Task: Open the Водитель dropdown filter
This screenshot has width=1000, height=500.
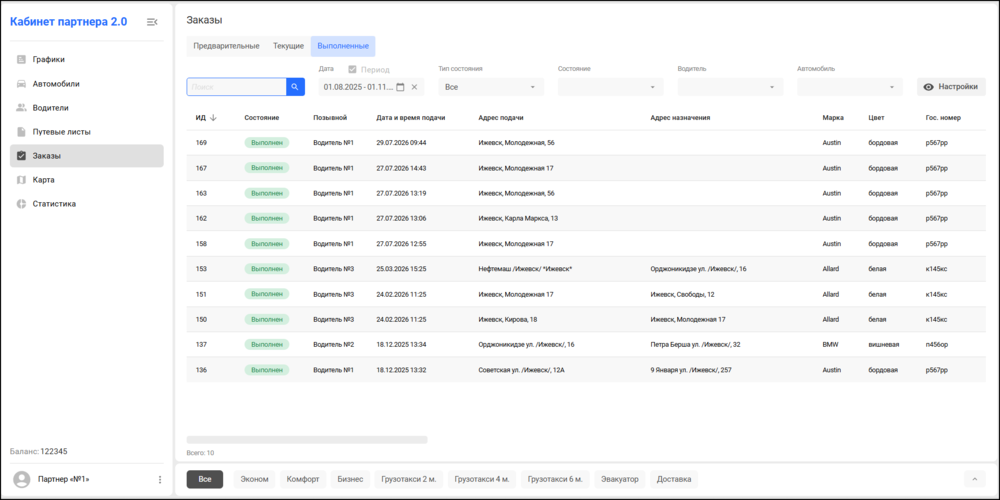Action: (x=730, y=87)
